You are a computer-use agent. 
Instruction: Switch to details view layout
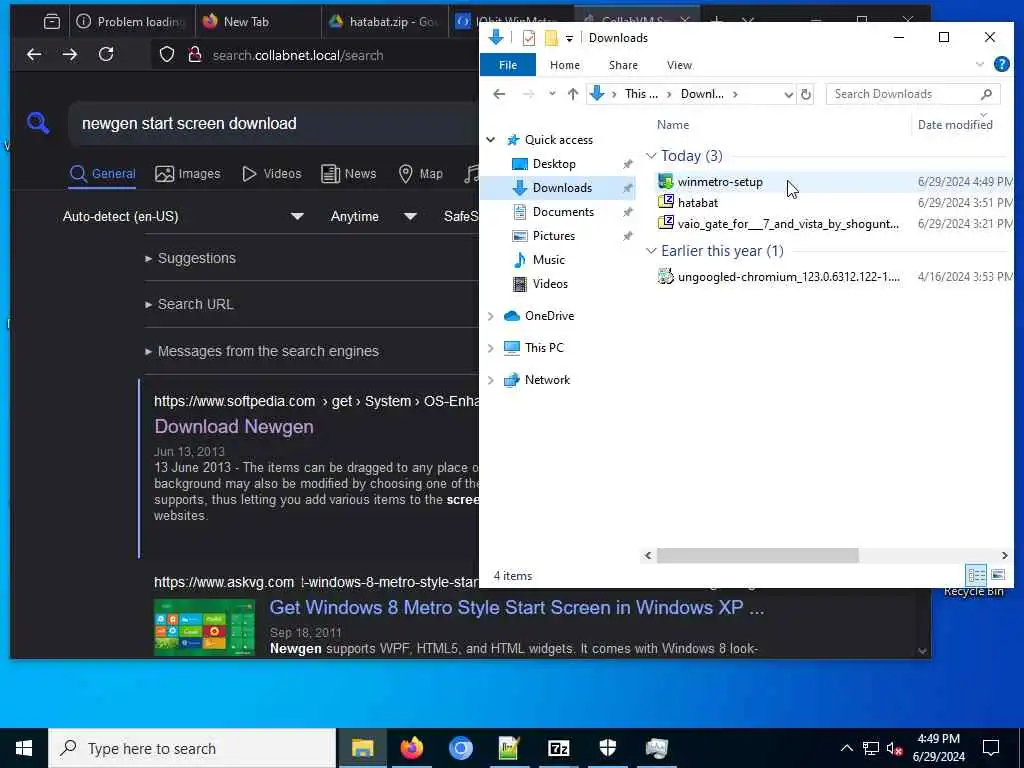(977, 575)
